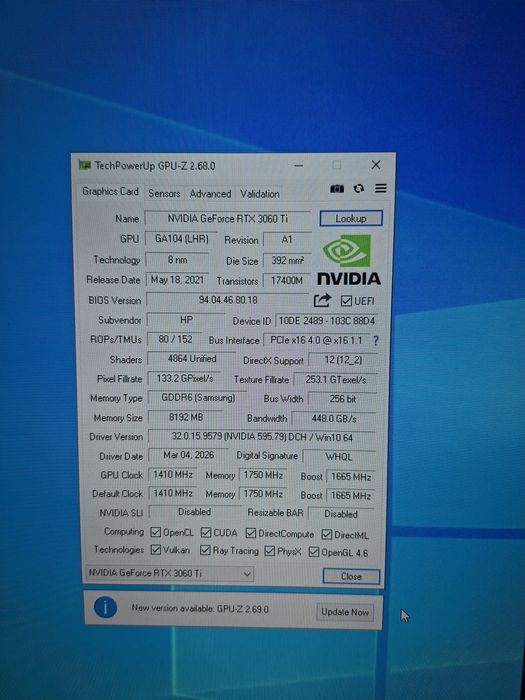Click the Lookup button
525x700 pixels.
point(351,218)
